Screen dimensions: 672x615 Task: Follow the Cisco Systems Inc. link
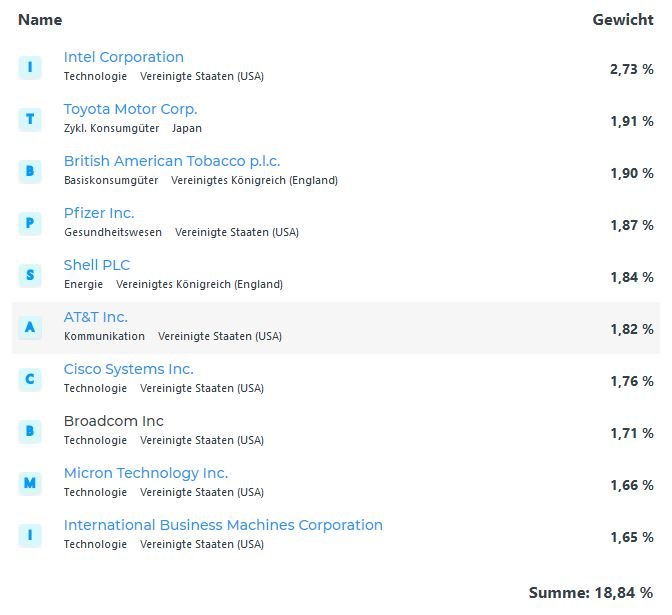pos(129,369)
